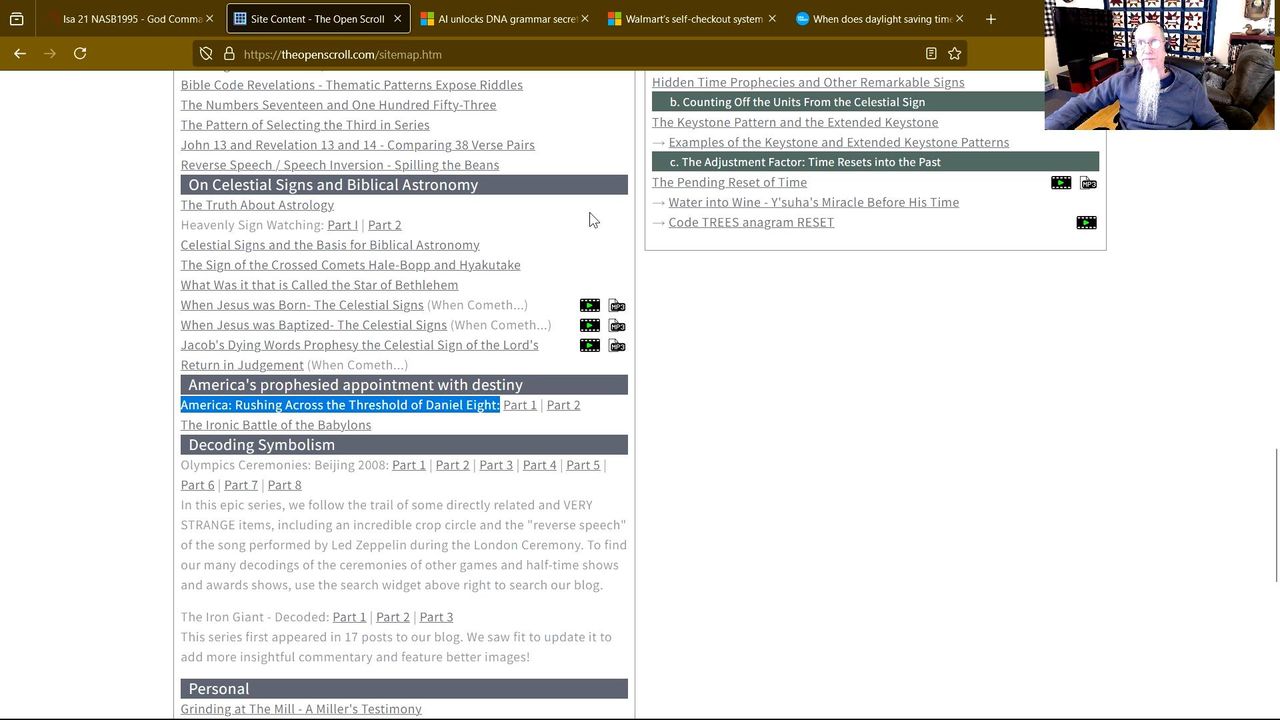Click the page vertical scrollbar thumb

[x=1276, y=515]
